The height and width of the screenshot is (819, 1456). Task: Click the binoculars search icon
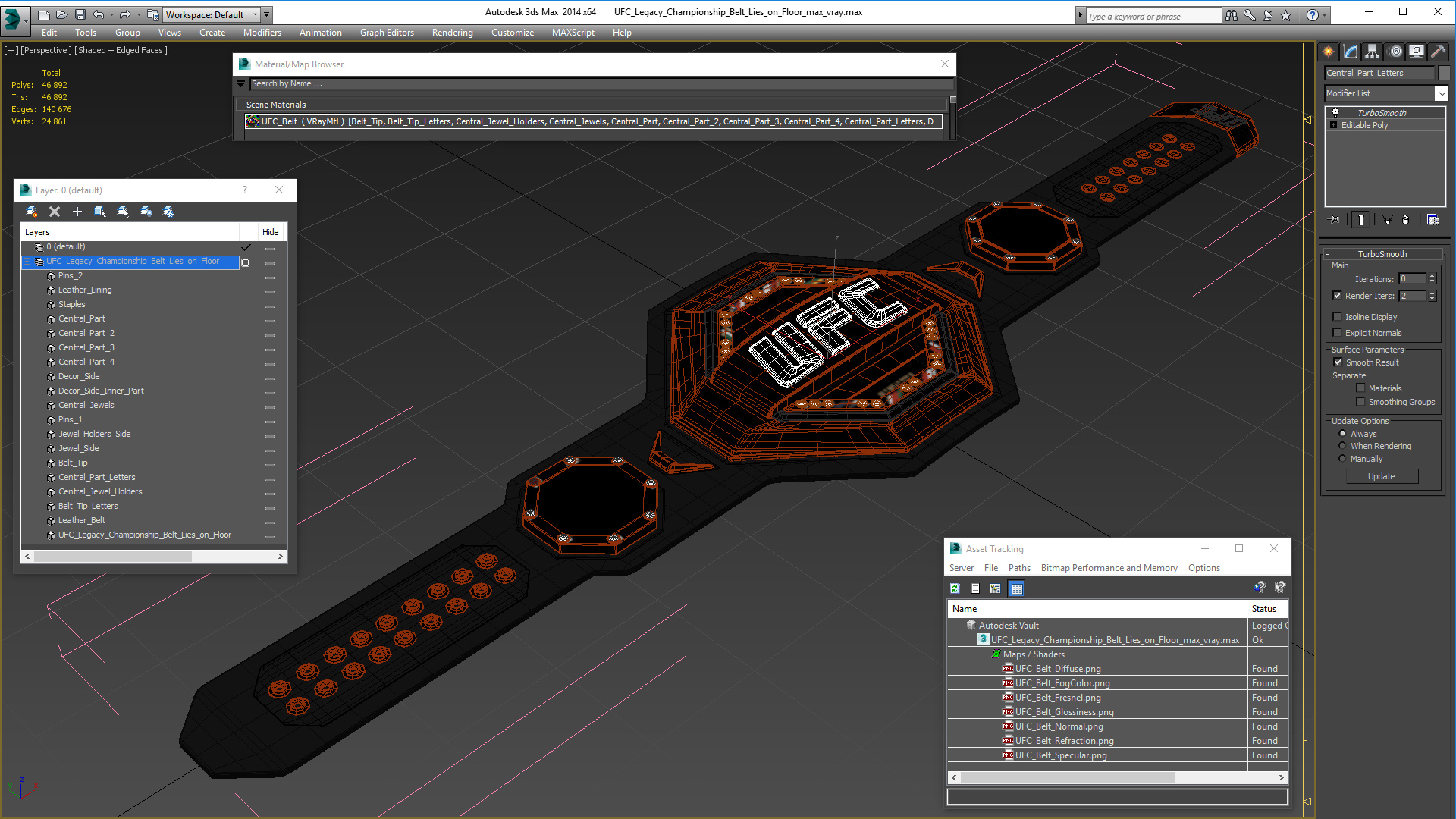[x=1231, y=15]
